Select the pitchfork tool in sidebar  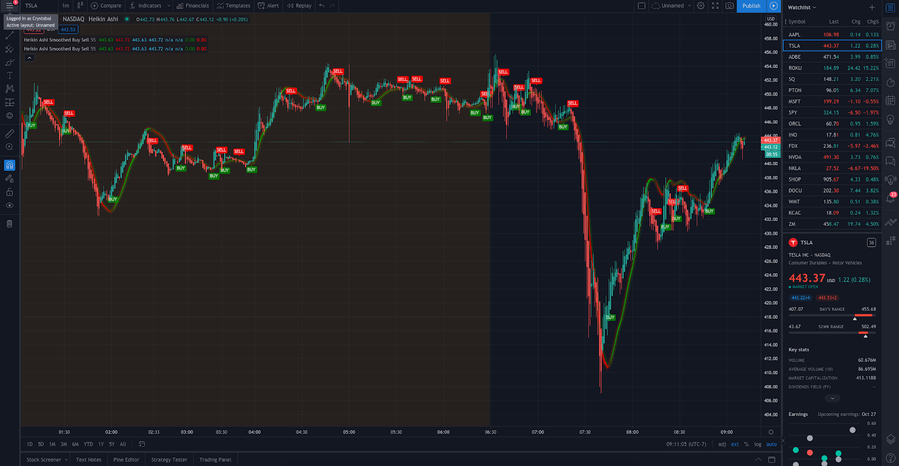click(x=10, y=49)
